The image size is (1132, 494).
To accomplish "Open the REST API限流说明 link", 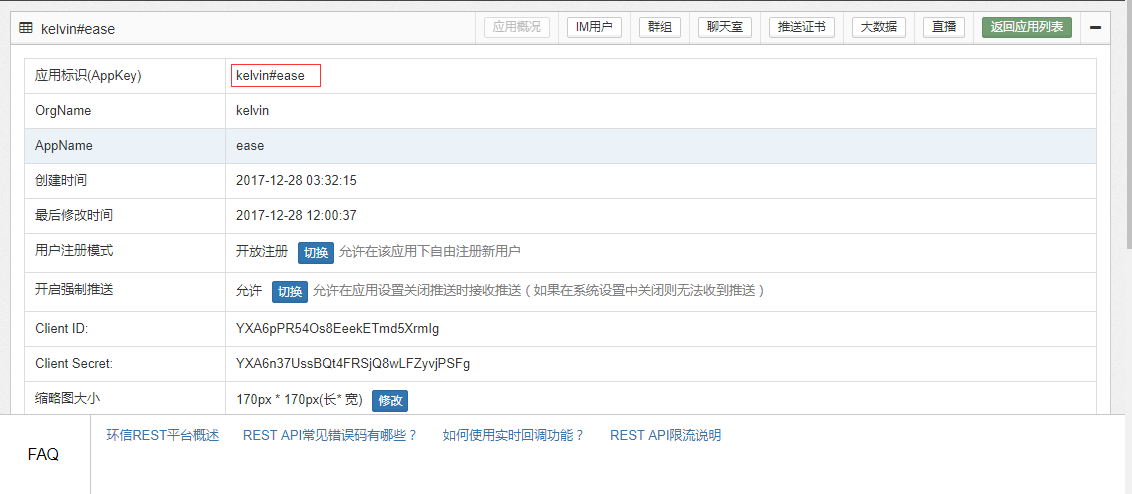I will [666, 436].
